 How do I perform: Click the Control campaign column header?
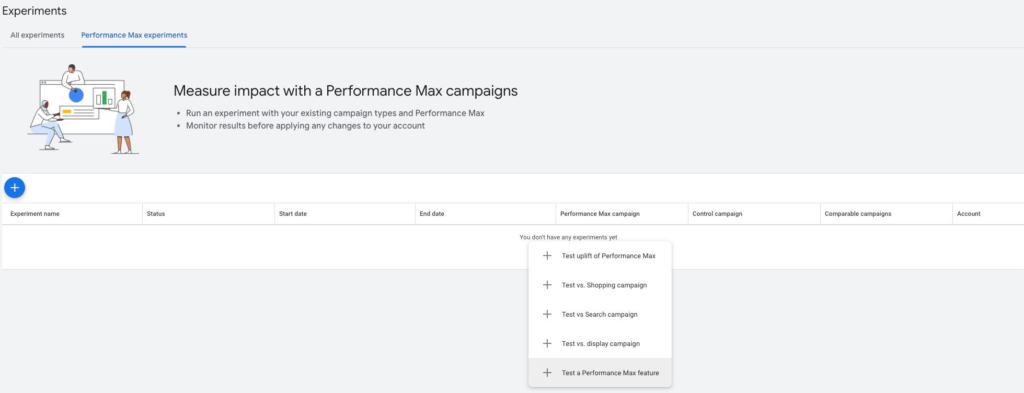coord(717,214)
